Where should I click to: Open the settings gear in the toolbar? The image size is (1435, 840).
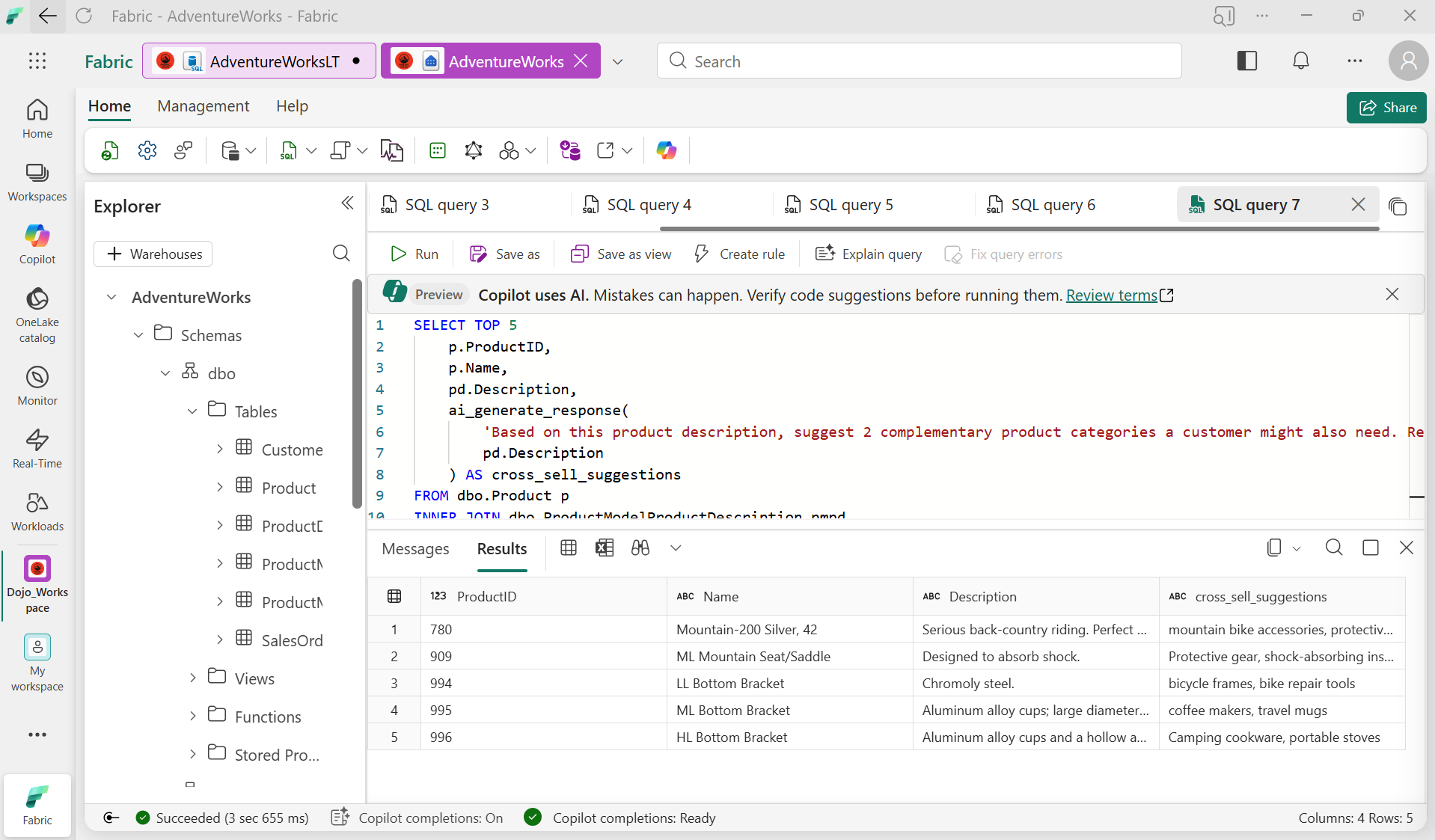(147, 151)
